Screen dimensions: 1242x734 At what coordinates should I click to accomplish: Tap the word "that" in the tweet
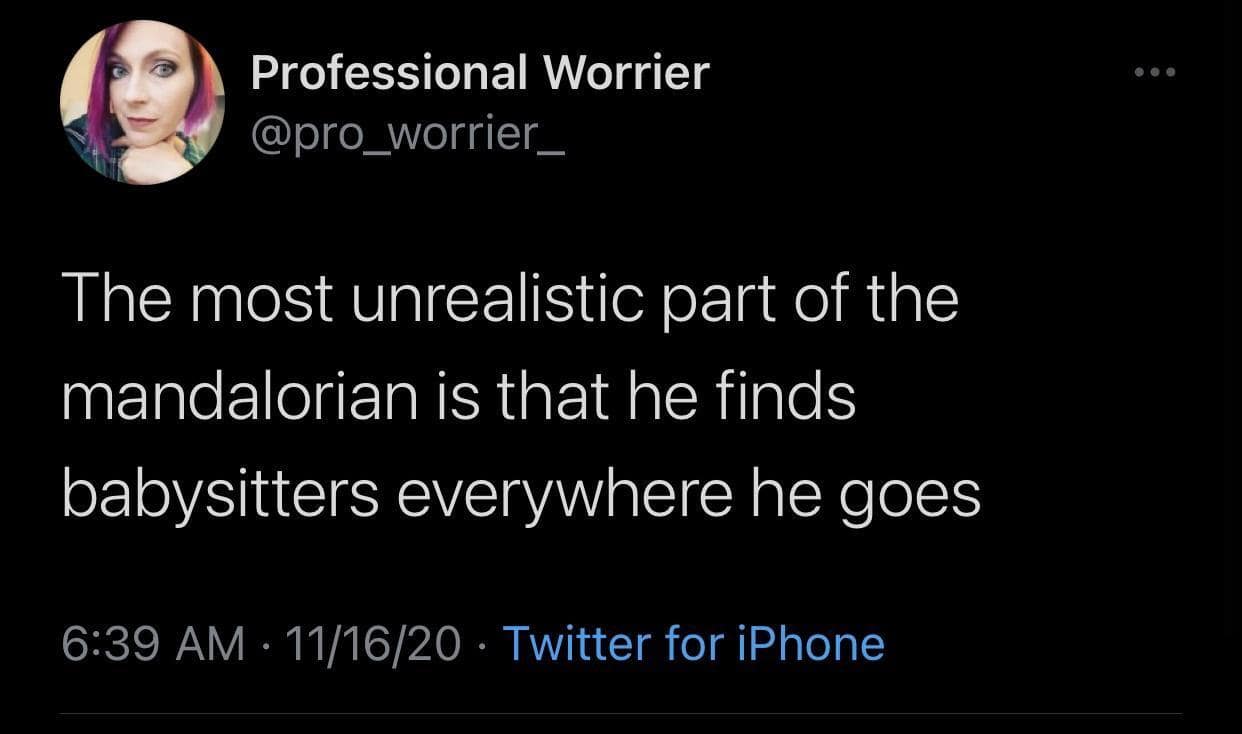point(556,398)
